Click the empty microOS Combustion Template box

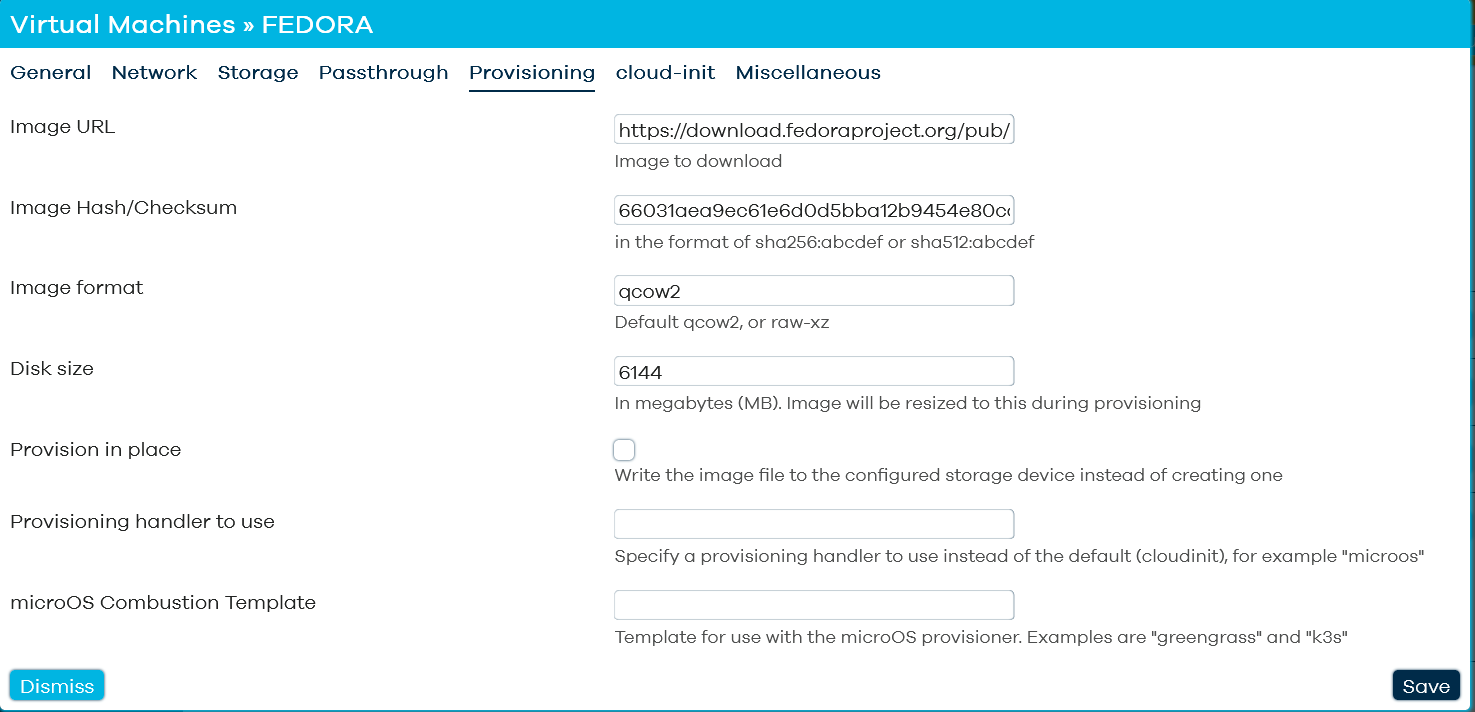[814, 605]
